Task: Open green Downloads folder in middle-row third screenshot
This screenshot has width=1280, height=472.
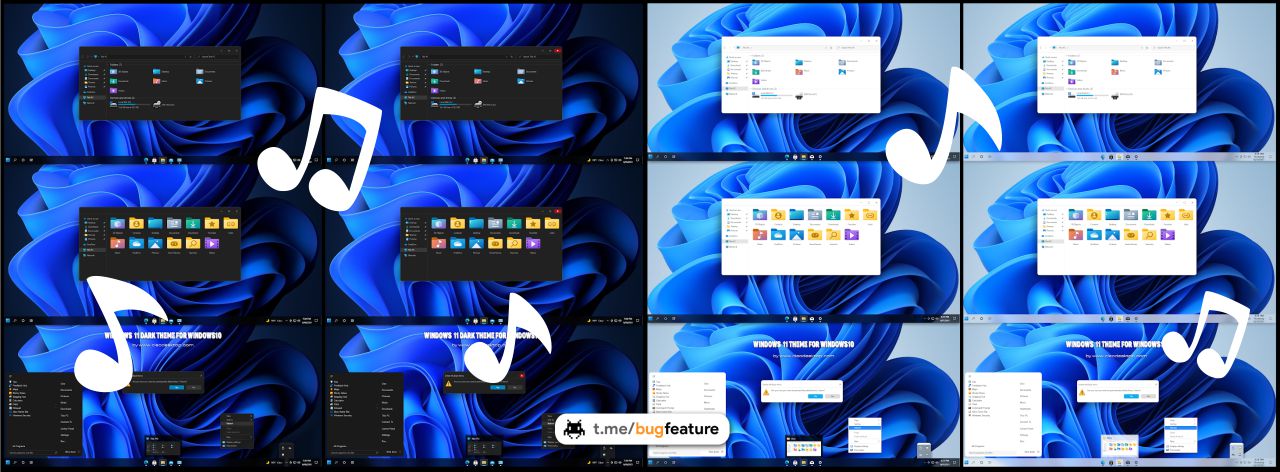Action: (833, 214)
